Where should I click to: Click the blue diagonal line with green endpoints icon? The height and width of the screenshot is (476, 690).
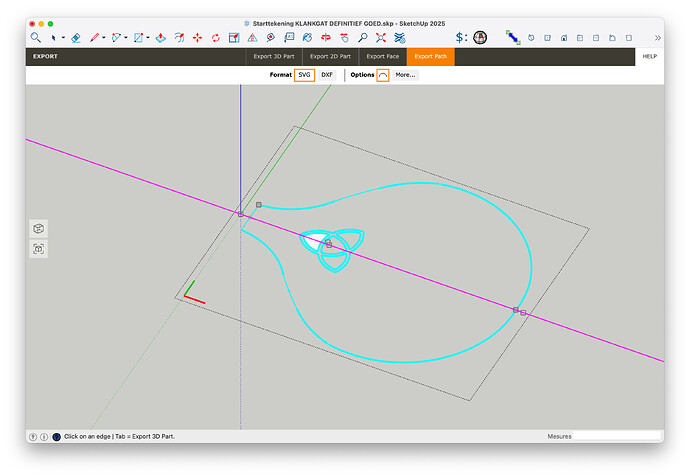point(513,37)
